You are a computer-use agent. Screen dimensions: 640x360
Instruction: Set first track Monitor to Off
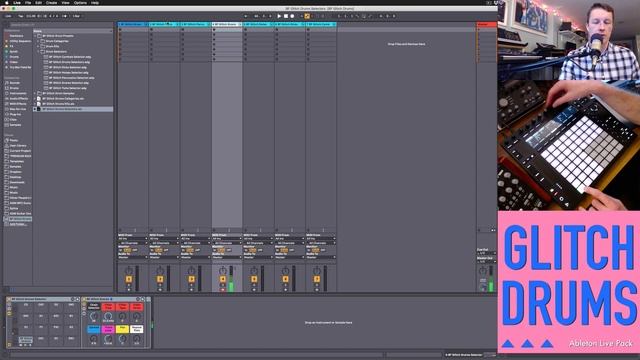tap(135, 250)
